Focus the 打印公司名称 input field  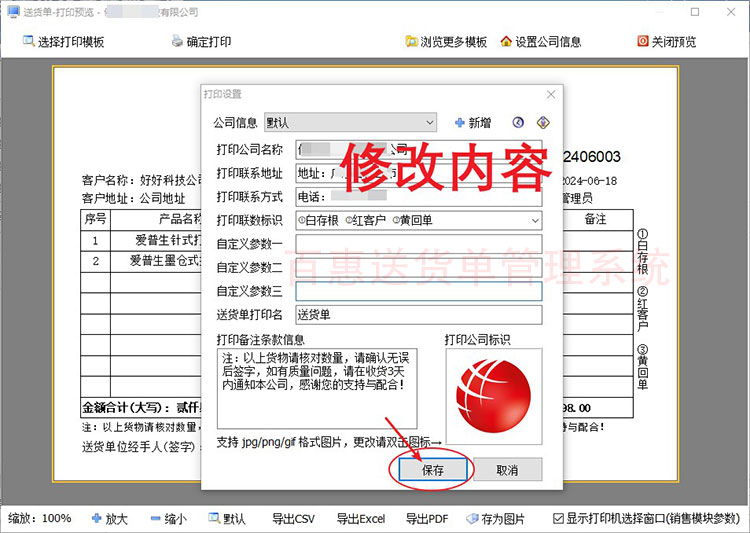coord(419,149)
